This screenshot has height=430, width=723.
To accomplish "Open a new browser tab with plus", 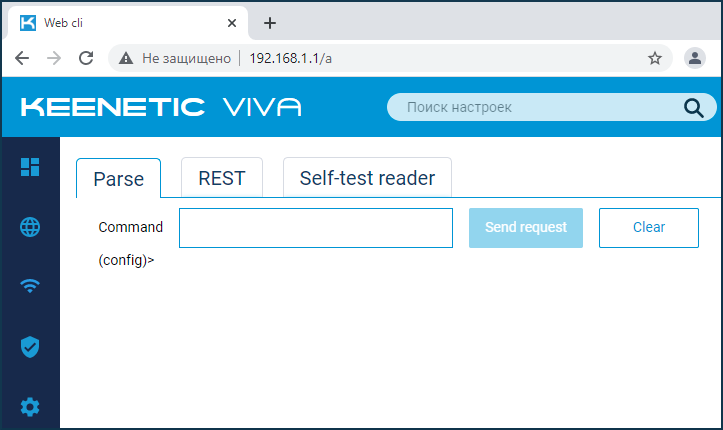I will click(x=270, y=23).
